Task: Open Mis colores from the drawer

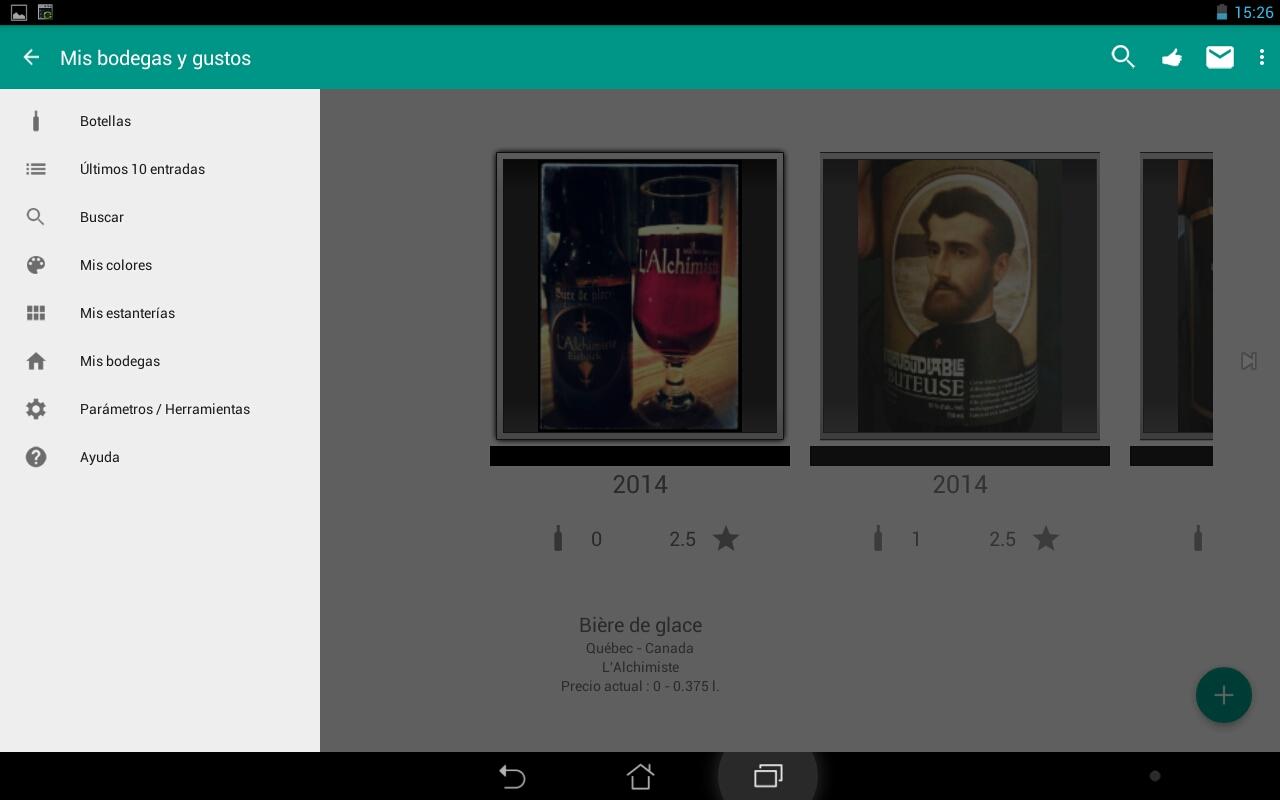Action: [160, 265]
